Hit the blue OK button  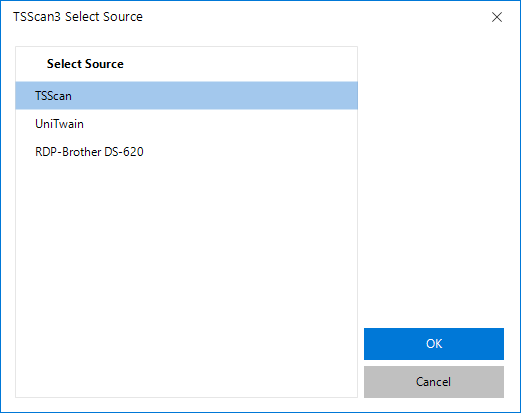(434, 344)
